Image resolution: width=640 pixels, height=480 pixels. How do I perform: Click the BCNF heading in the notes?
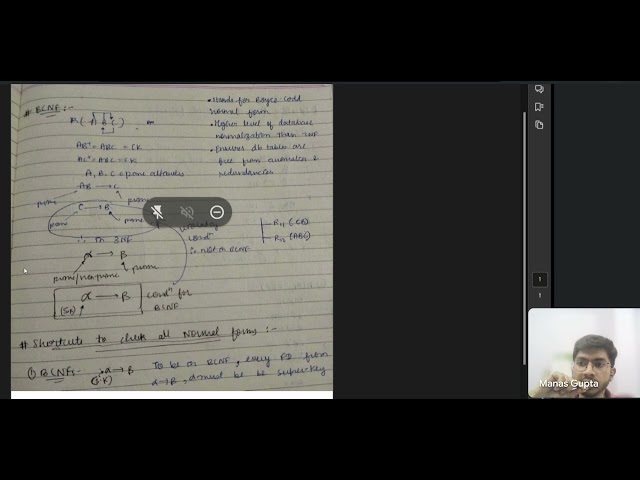[48, 109]
